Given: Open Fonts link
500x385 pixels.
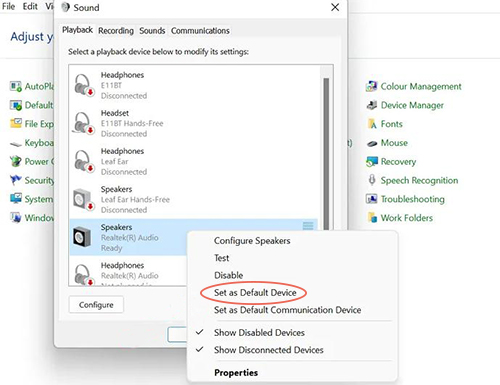Looking at the screenshot, I should [x=392, y=124].
